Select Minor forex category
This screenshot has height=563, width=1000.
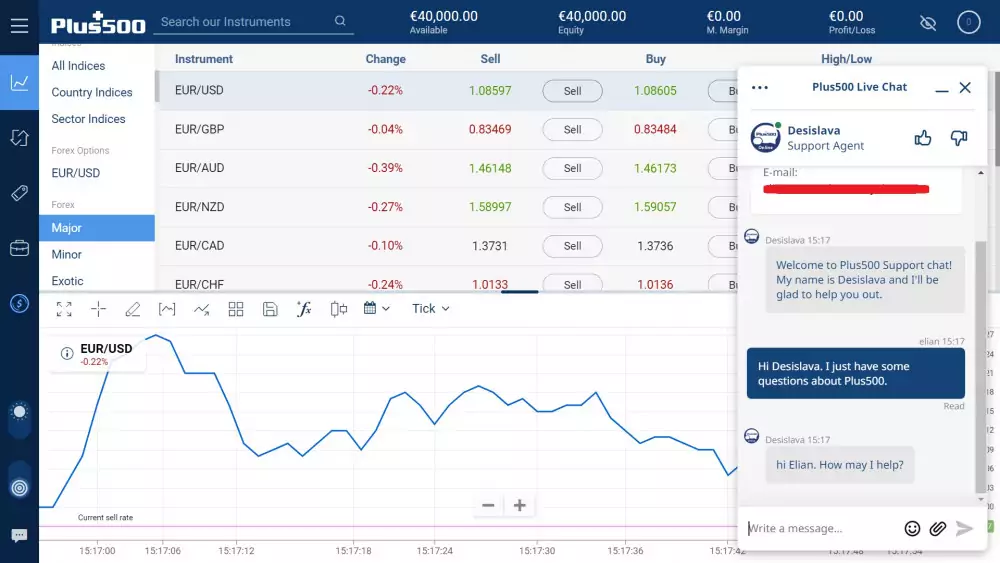tap(66, 254)
